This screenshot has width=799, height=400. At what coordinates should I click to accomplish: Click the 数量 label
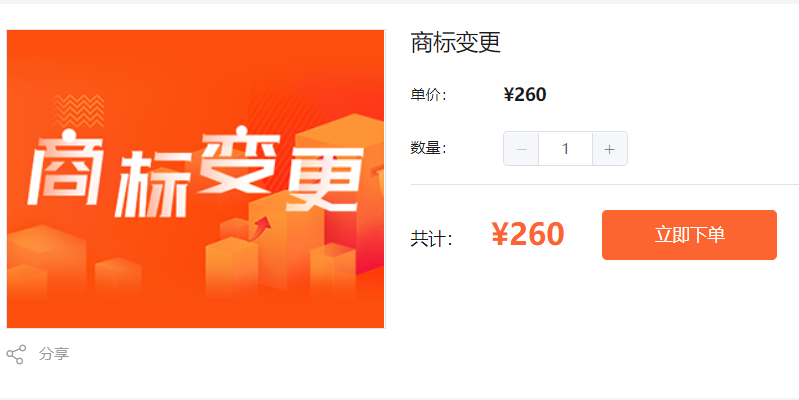[x=429, y=148]
